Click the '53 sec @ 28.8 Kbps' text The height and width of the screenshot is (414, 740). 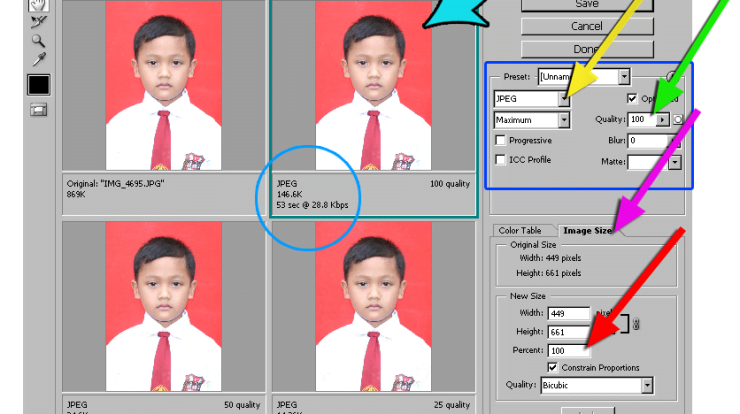(x=312, y=205)
